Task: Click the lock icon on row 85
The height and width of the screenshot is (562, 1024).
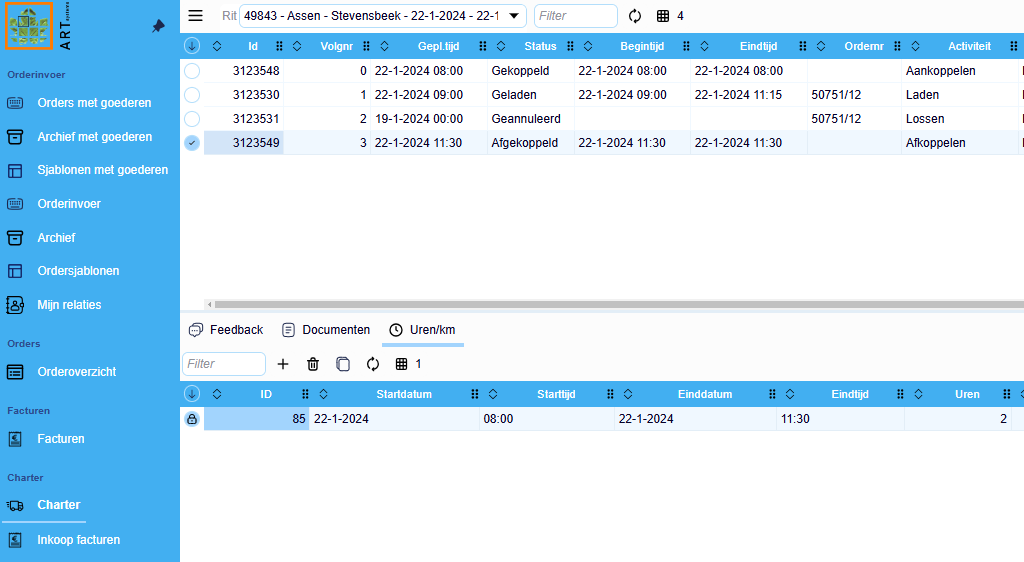Action: [192, 419]
